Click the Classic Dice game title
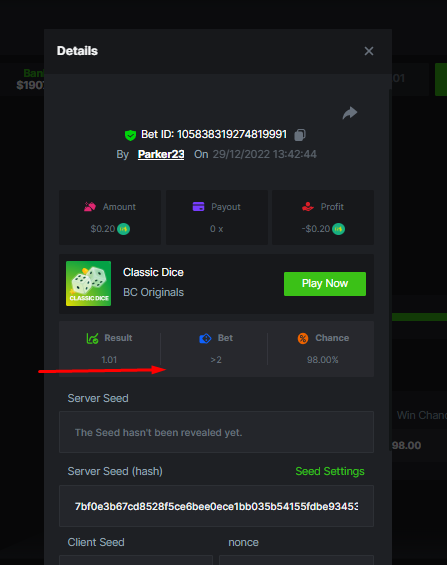The width and height of the screenshot is (447, 565). [x=153, y=272]
